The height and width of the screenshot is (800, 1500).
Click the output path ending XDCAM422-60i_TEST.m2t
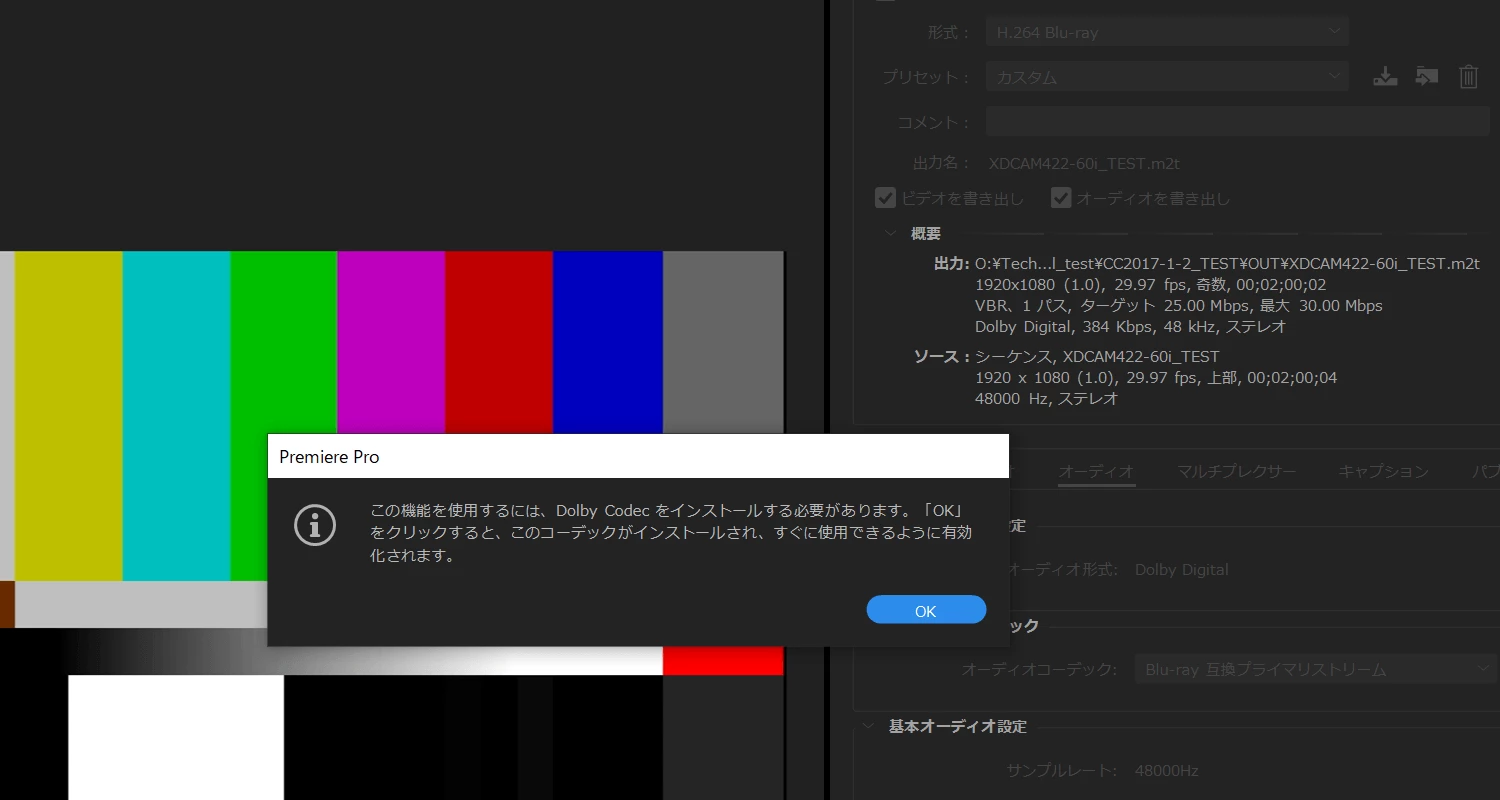pos(1227,263)
